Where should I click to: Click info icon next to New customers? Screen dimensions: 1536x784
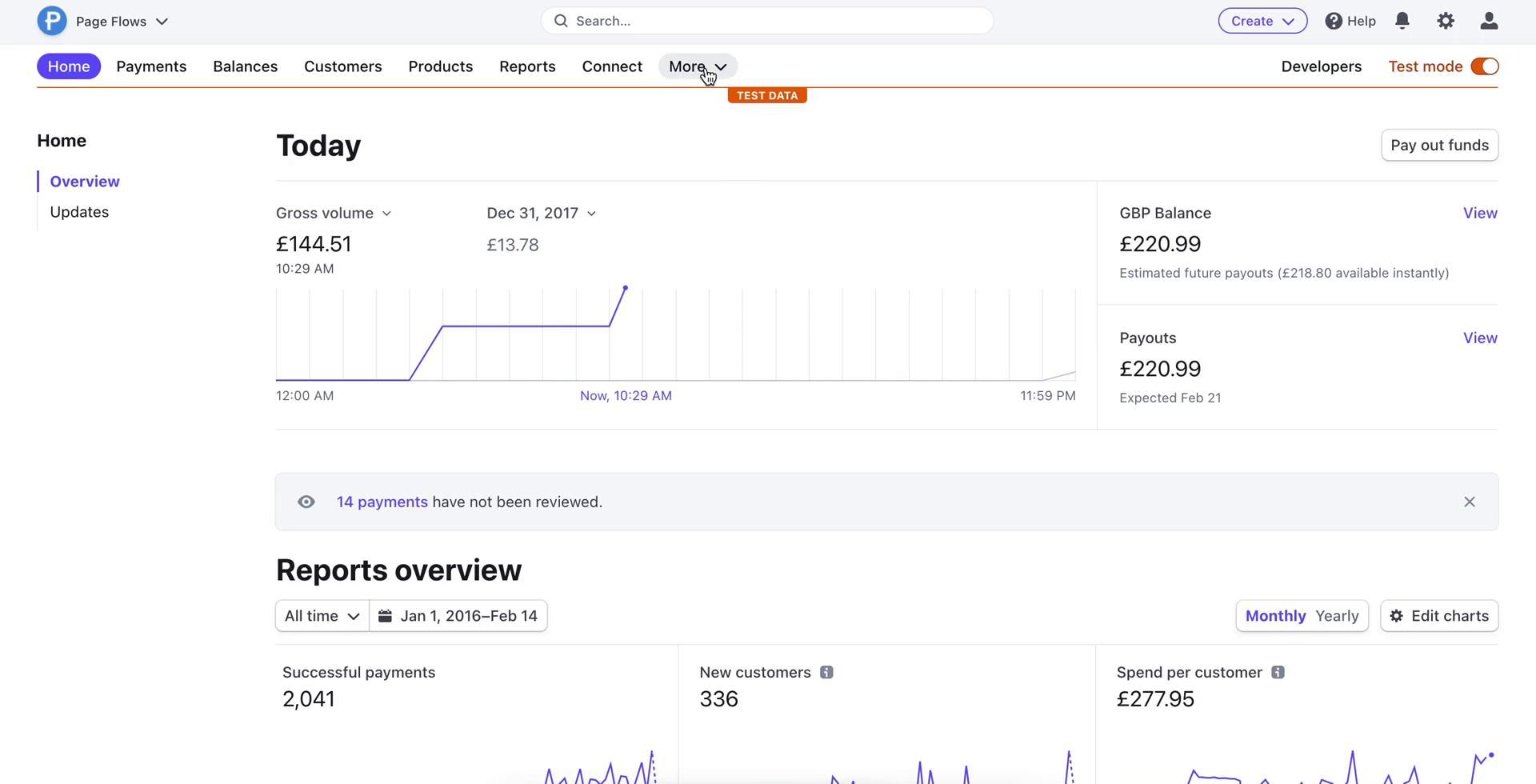(x=826, y=673)
